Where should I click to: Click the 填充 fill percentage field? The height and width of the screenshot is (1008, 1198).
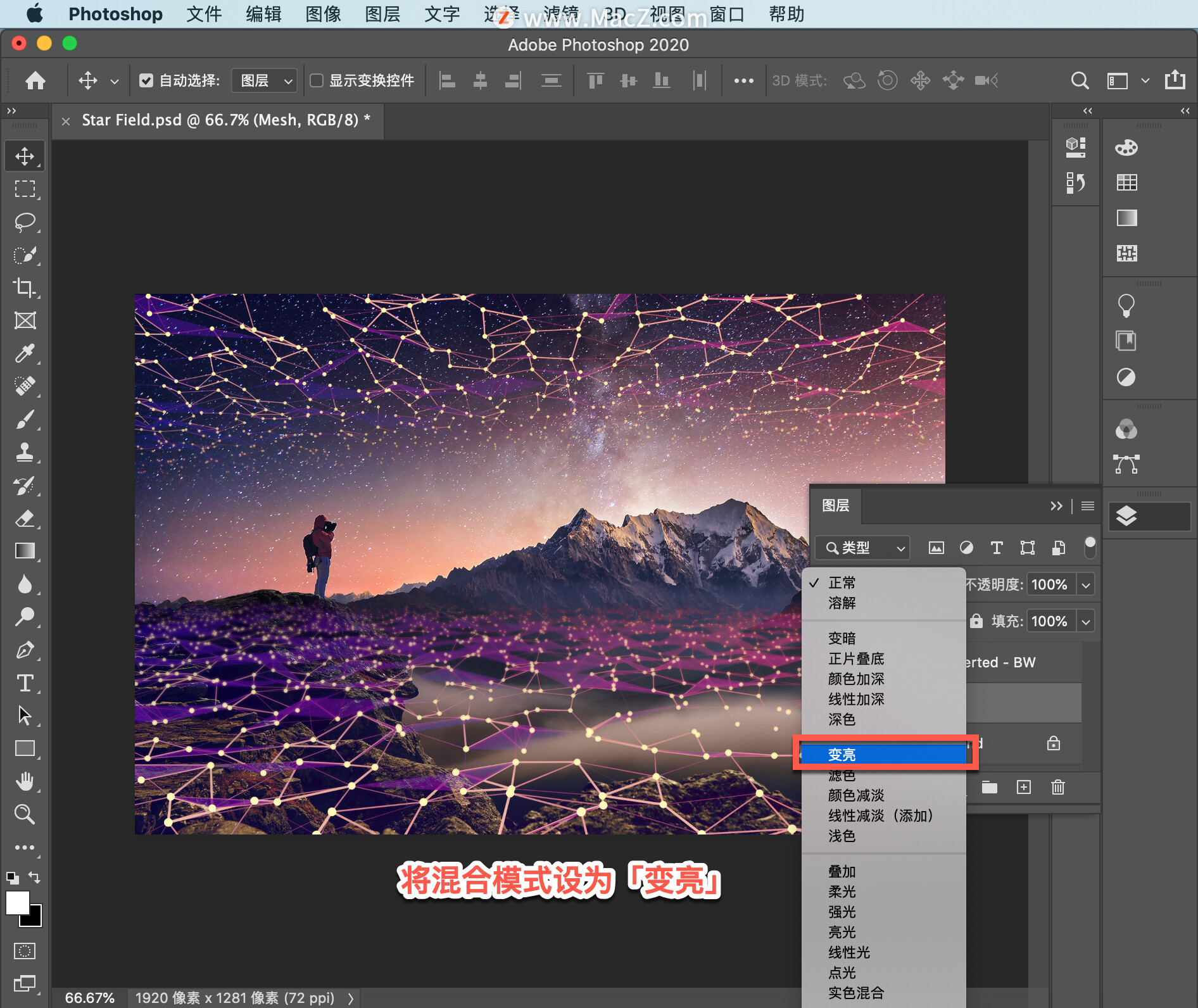(1049, 621)
